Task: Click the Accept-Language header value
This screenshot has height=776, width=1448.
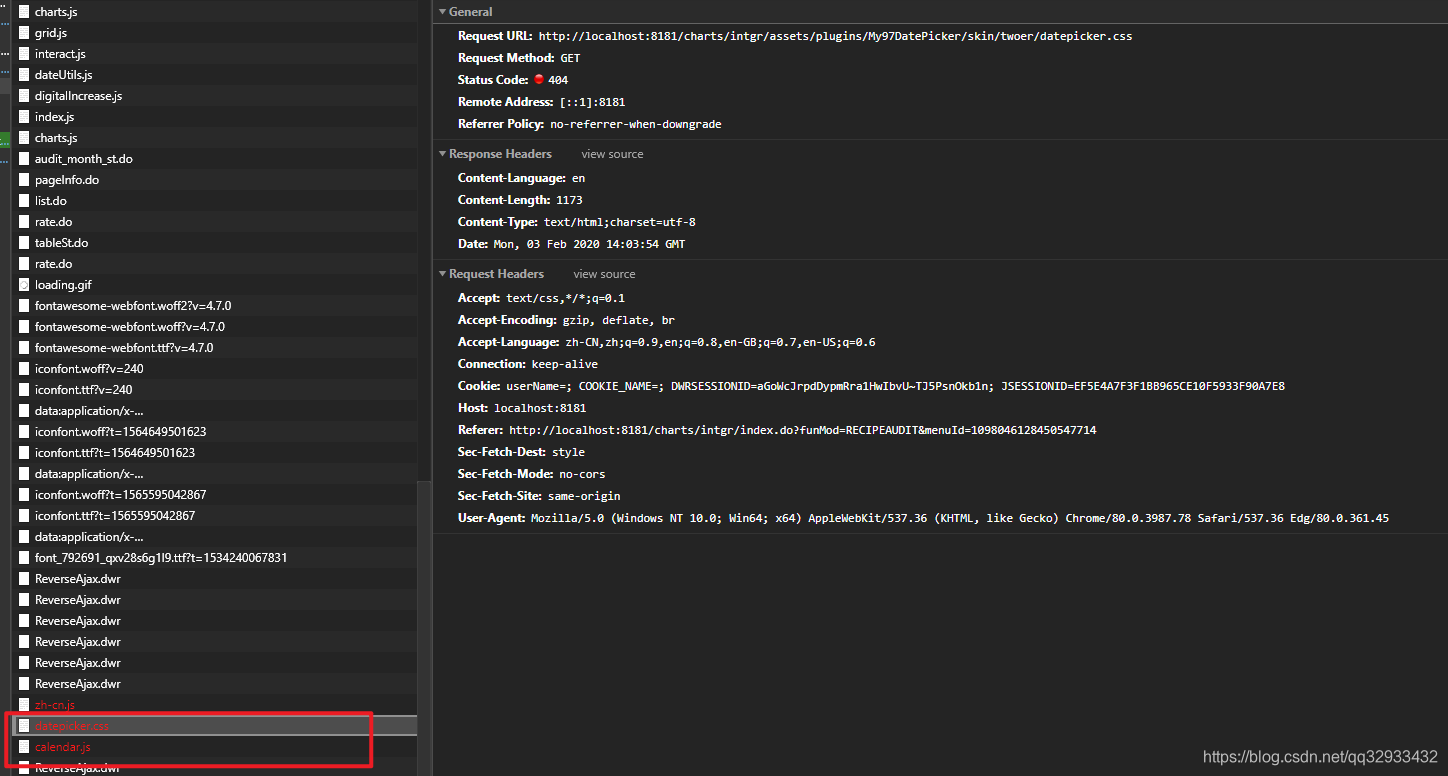Action: [720, 342]
